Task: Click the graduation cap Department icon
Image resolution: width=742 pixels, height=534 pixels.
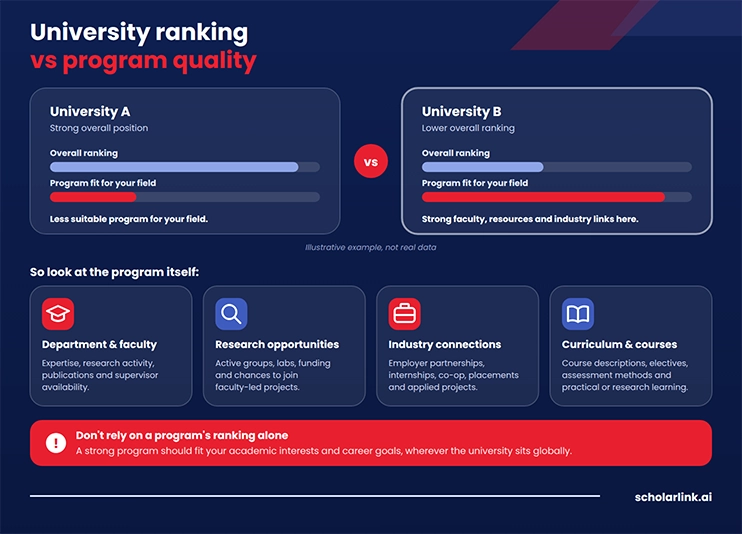Action: tap(58, 314)
